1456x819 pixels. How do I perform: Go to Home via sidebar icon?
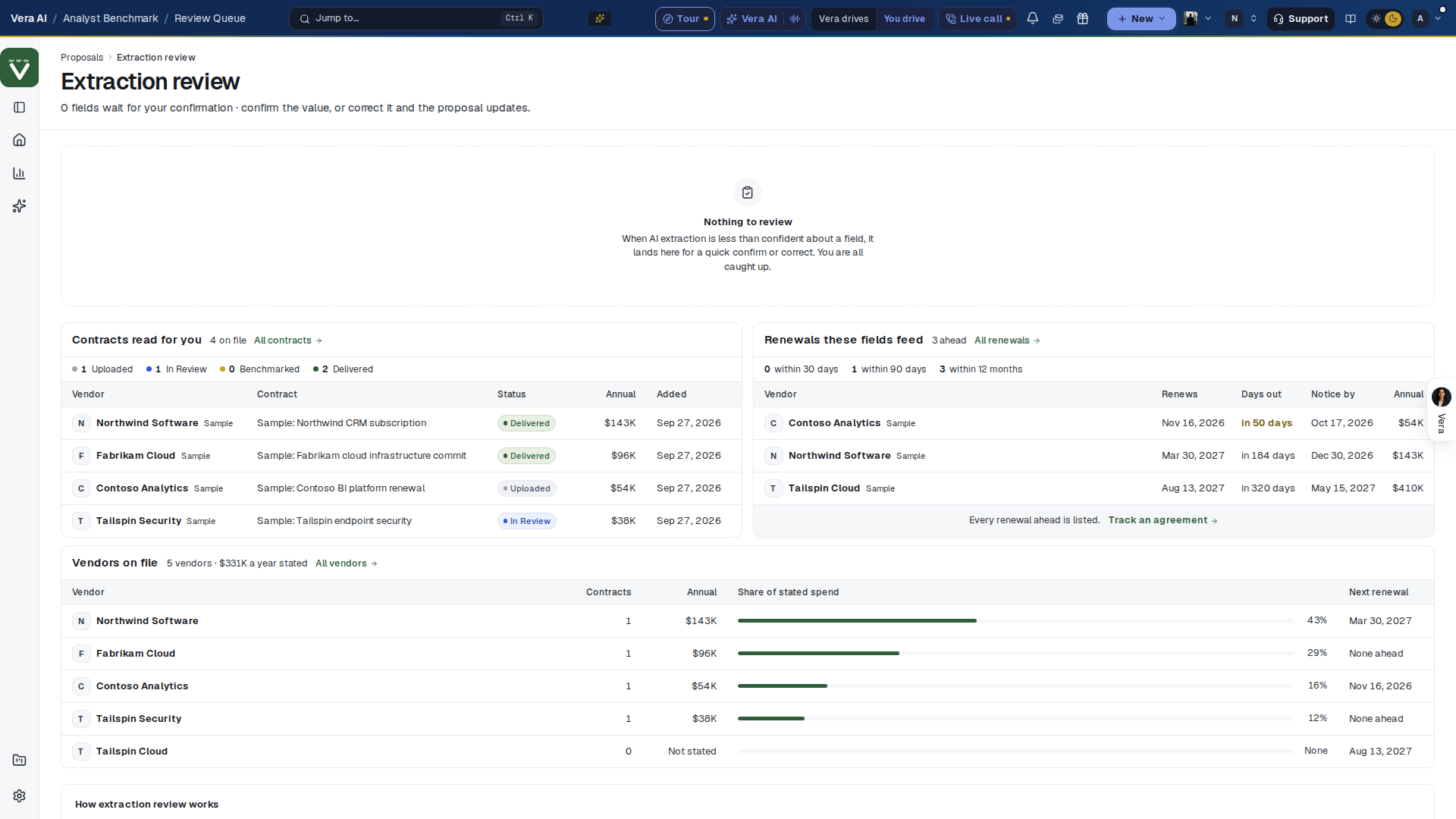(x=20, y=140)
